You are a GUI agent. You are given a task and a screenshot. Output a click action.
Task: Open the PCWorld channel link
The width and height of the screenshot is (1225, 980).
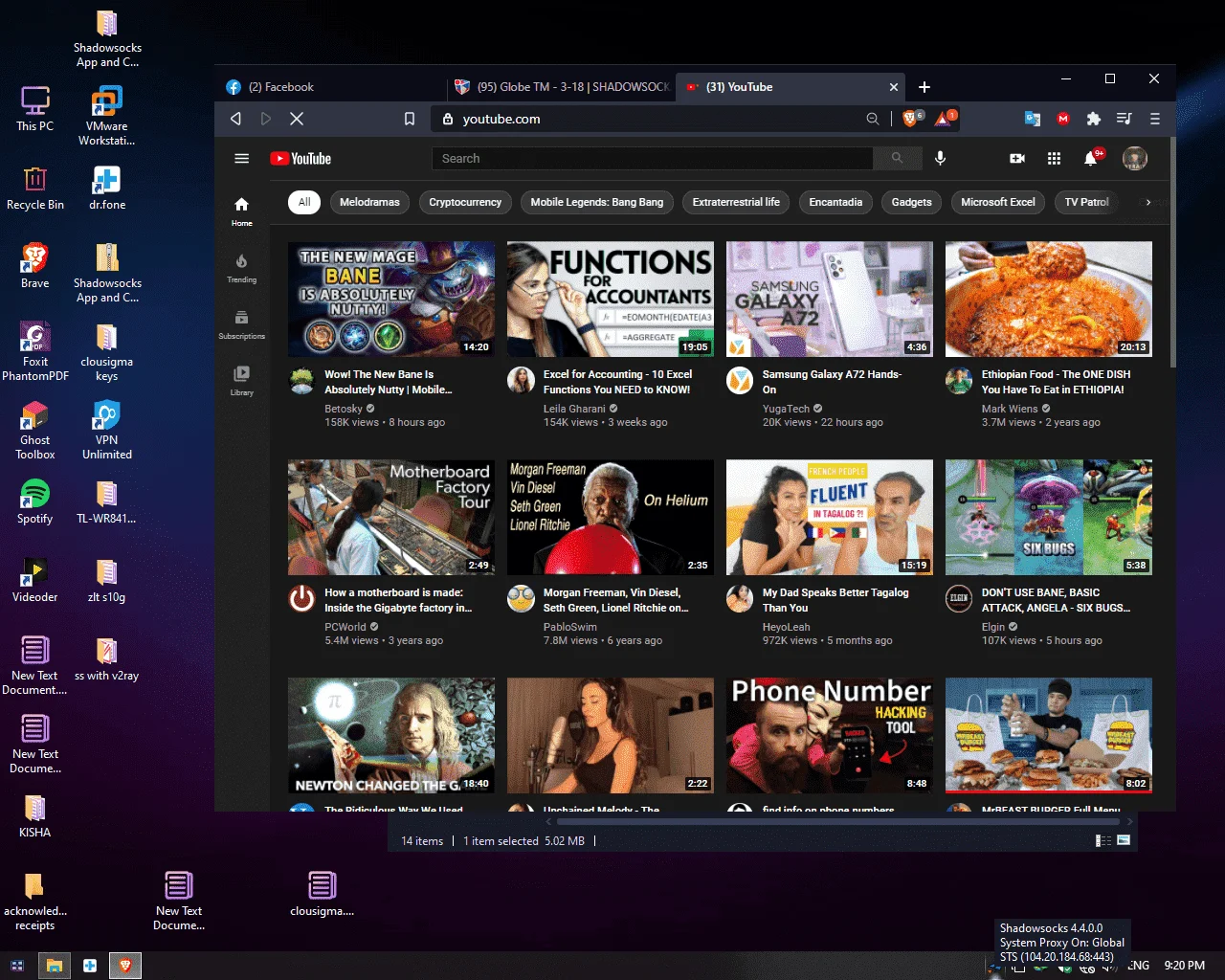(345, 627)
